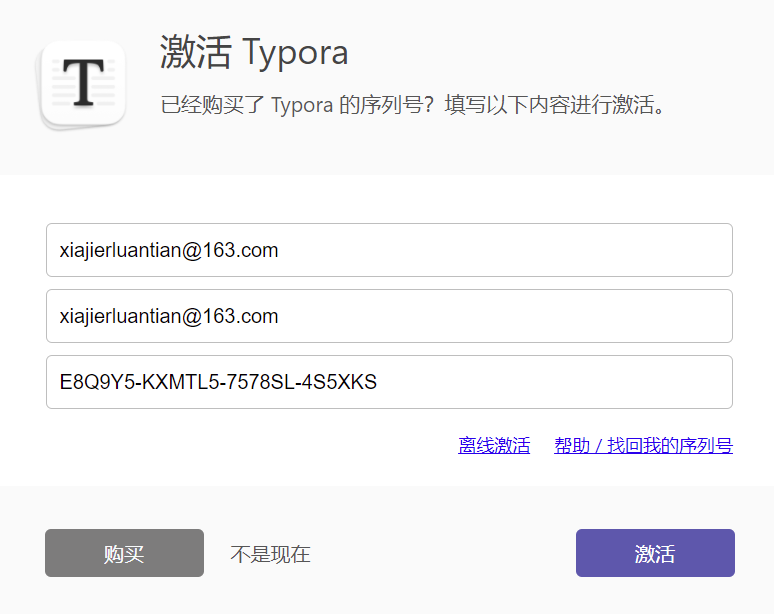Click the 已经购买了 Typora 的序列号 description text

tap(414, 105)
